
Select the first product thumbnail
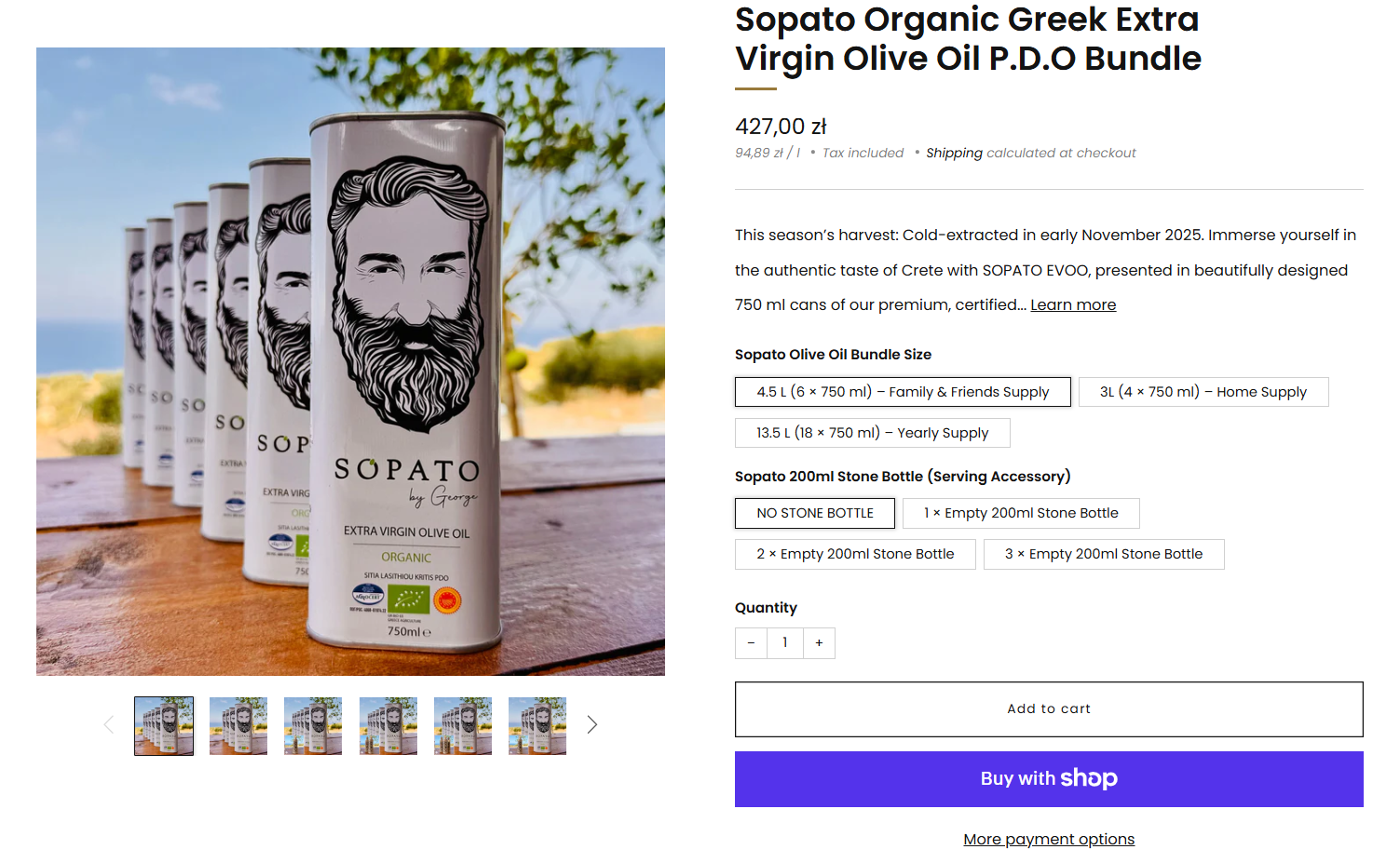pyautogui.click(x=164, y=726)
